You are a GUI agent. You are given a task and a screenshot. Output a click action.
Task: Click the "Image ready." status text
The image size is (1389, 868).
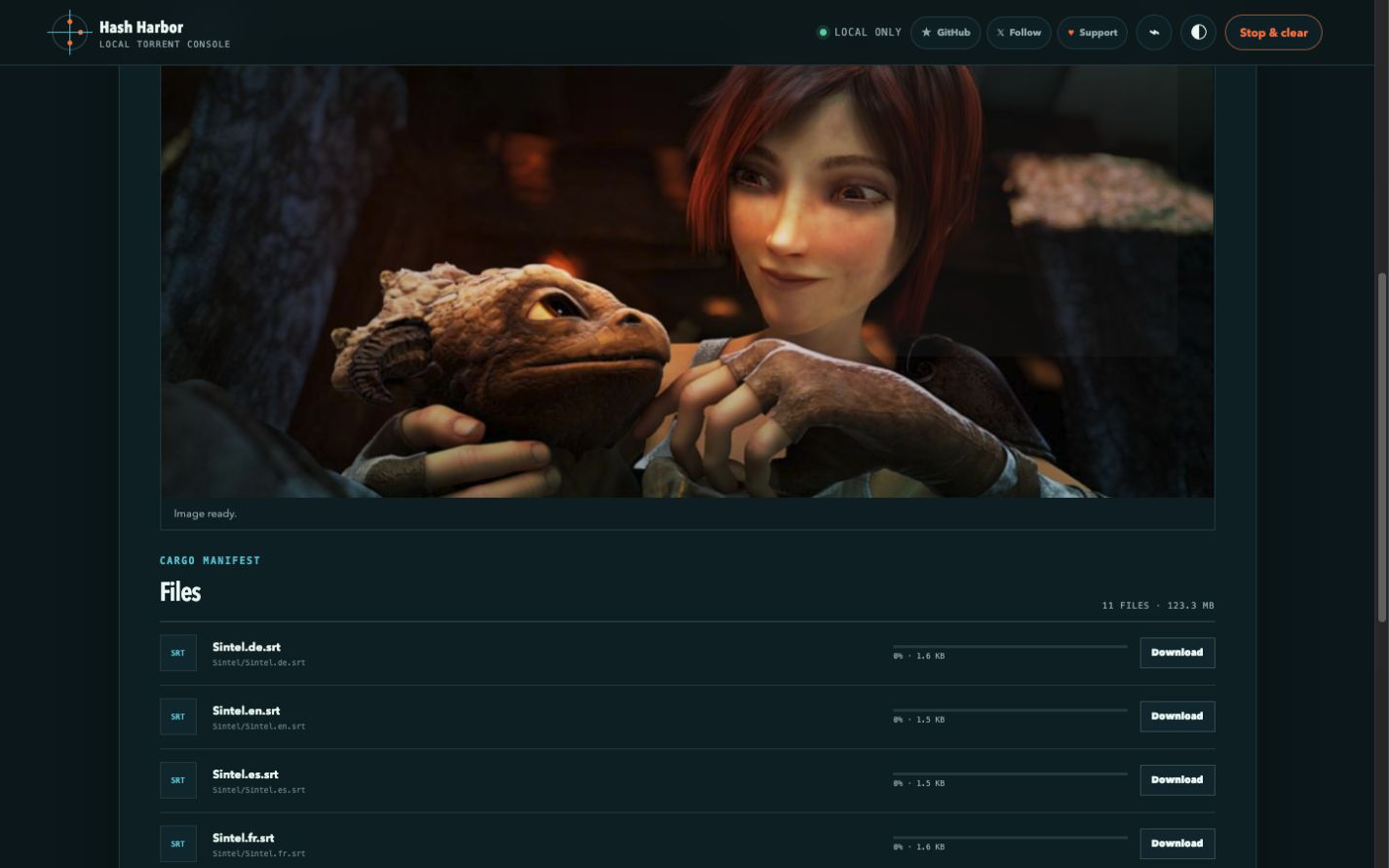205,513
